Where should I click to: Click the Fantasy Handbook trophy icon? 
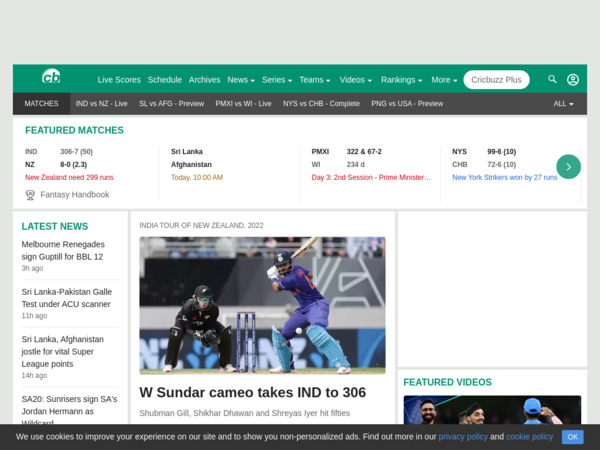coord(30,195)
